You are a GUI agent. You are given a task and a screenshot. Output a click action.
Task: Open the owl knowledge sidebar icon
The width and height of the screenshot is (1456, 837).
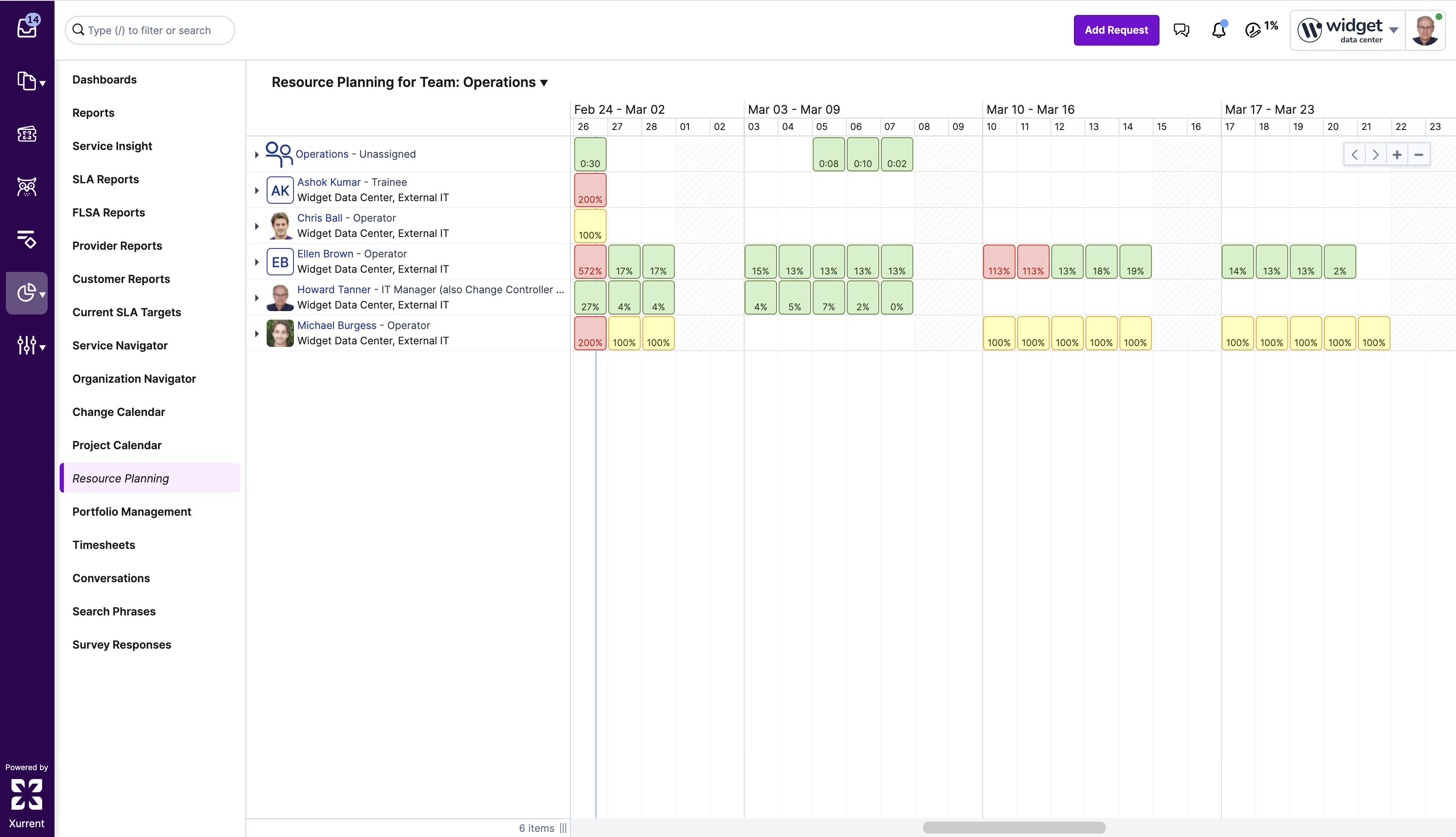(x=27, y=187)
